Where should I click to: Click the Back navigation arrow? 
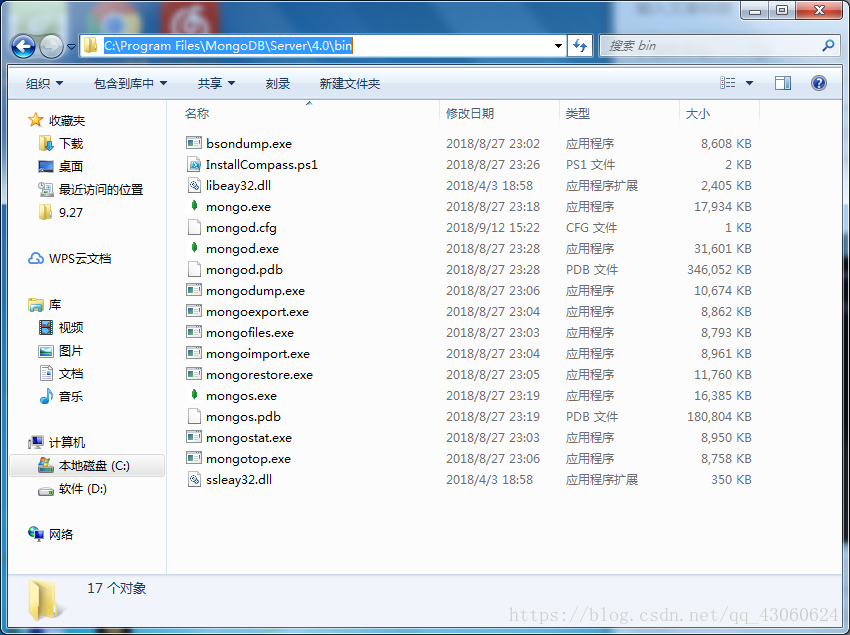23,47
